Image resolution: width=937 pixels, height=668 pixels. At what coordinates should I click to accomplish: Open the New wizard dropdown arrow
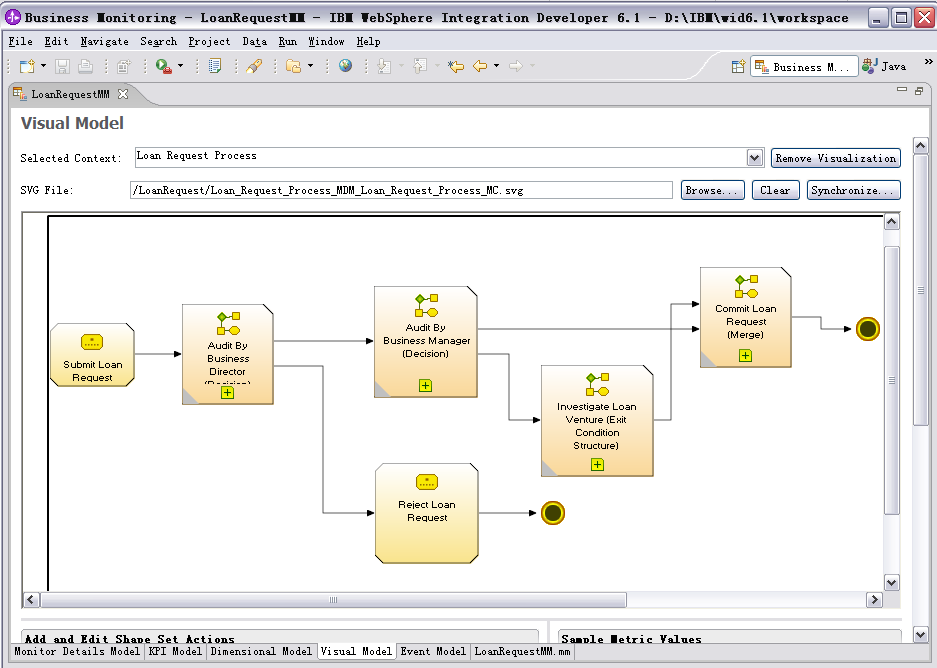tap(43, 66)
